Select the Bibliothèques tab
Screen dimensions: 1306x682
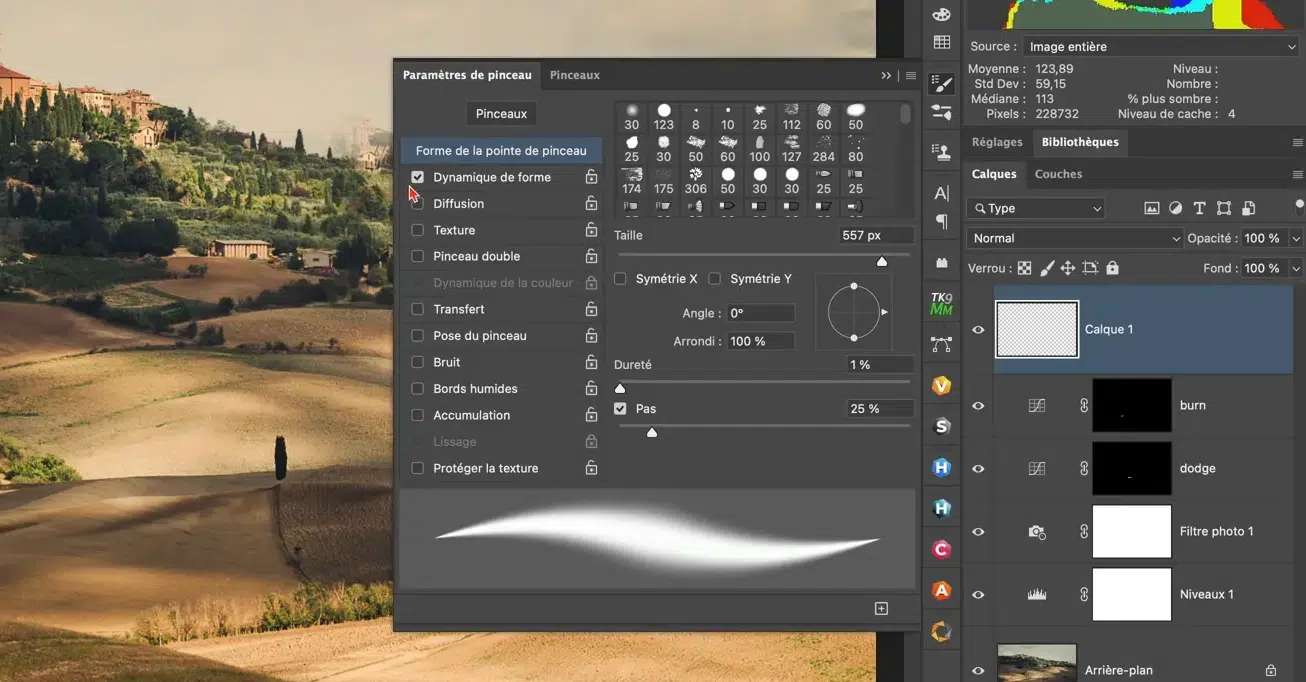(x=1080, y=142)
